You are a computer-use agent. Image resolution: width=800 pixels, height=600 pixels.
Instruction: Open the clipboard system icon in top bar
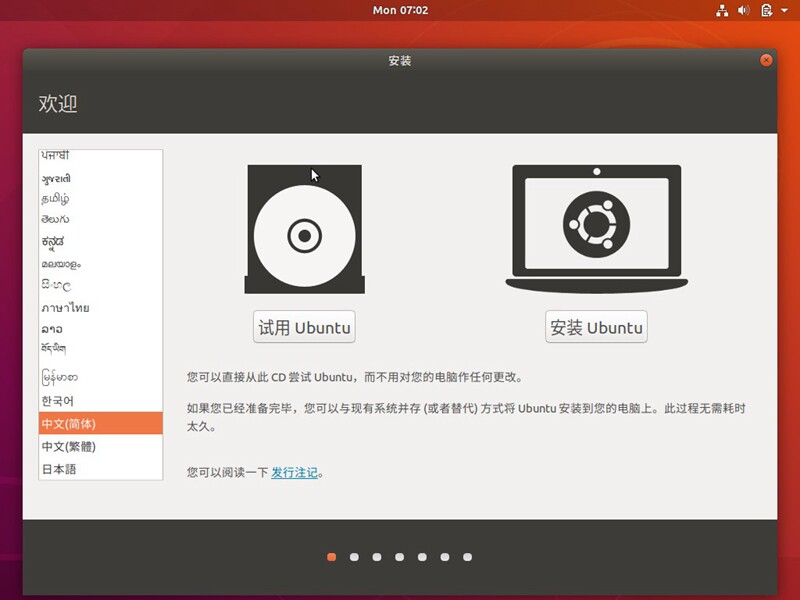pyautogui.click(x=766, y=11)
